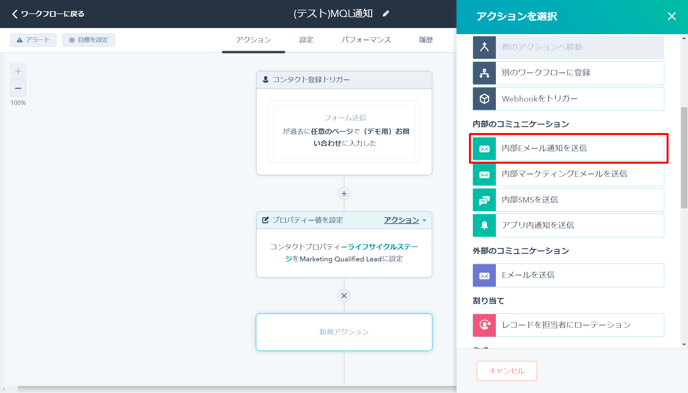Choose アプリ内通知を送信 action
The image size is (688, 393).
coord(568,225)
